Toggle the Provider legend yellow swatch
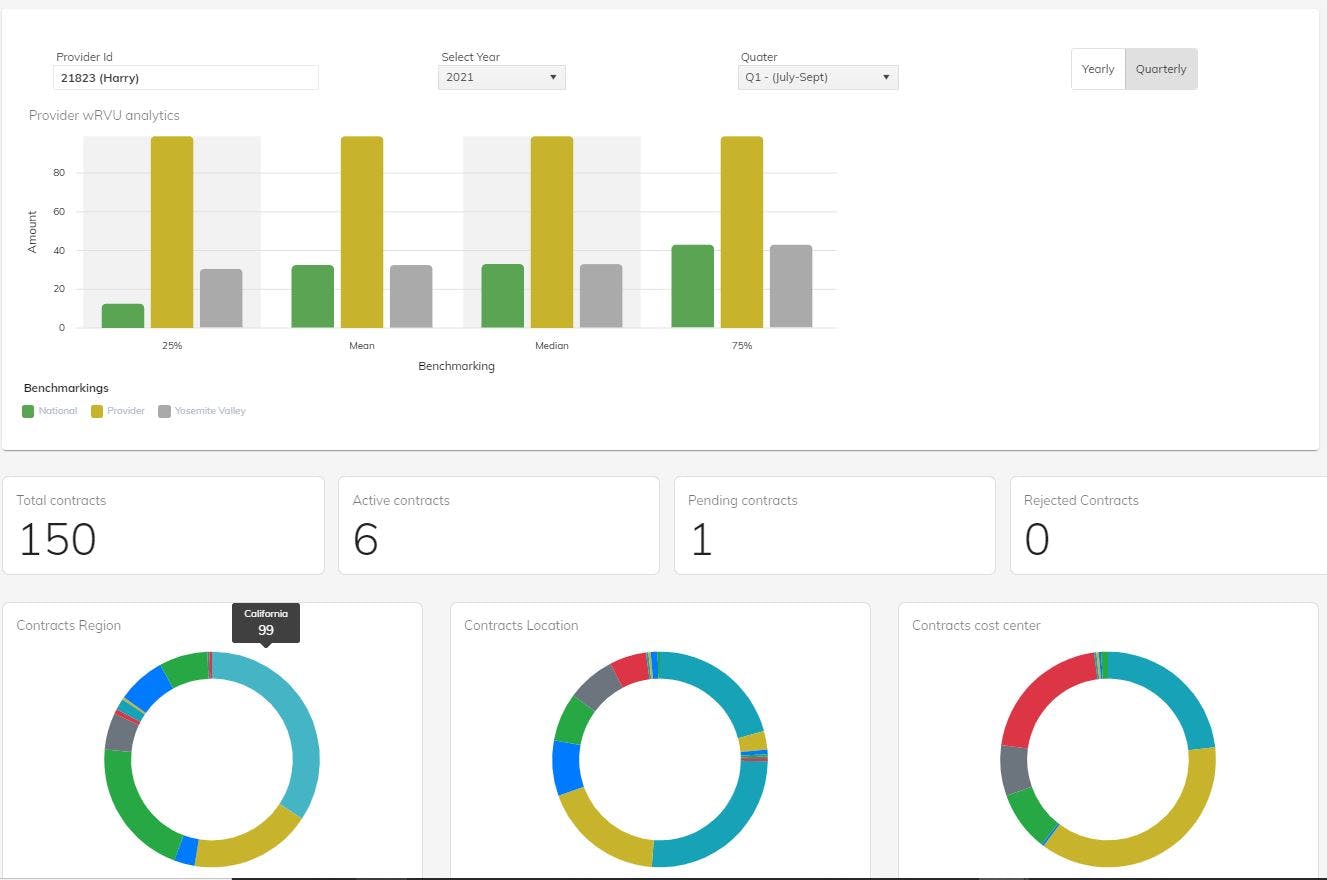The height and width of the screenshot is (880, 1327). [x=97, y=411]
